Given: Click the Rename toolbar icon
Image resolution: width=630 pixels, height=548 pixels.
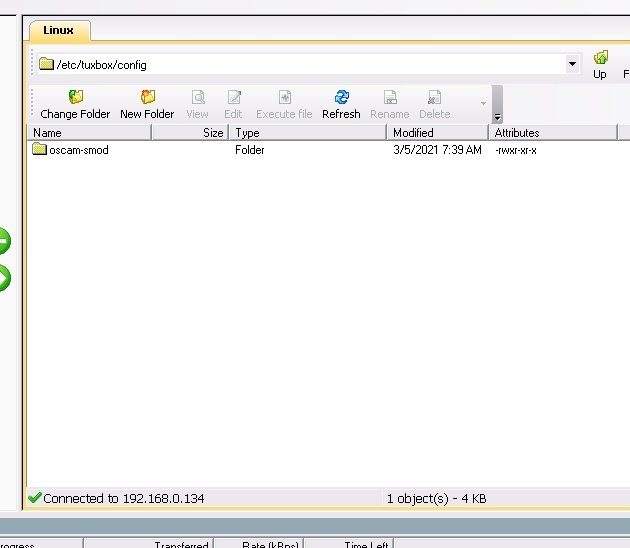Looking at the screenshot, I should point(390,103).
